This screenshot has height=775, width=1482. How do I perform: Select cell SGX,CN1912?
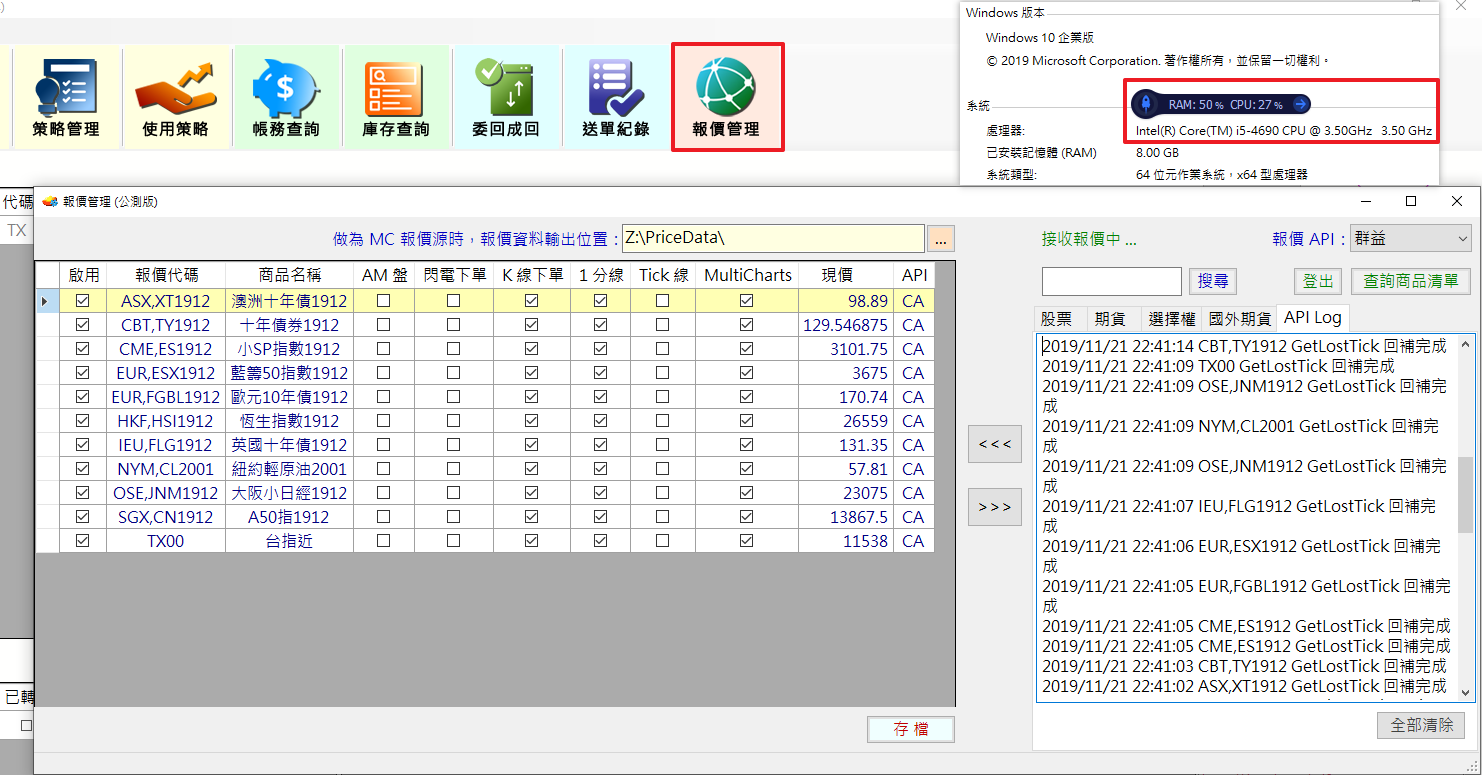click(x=167, y=517)
